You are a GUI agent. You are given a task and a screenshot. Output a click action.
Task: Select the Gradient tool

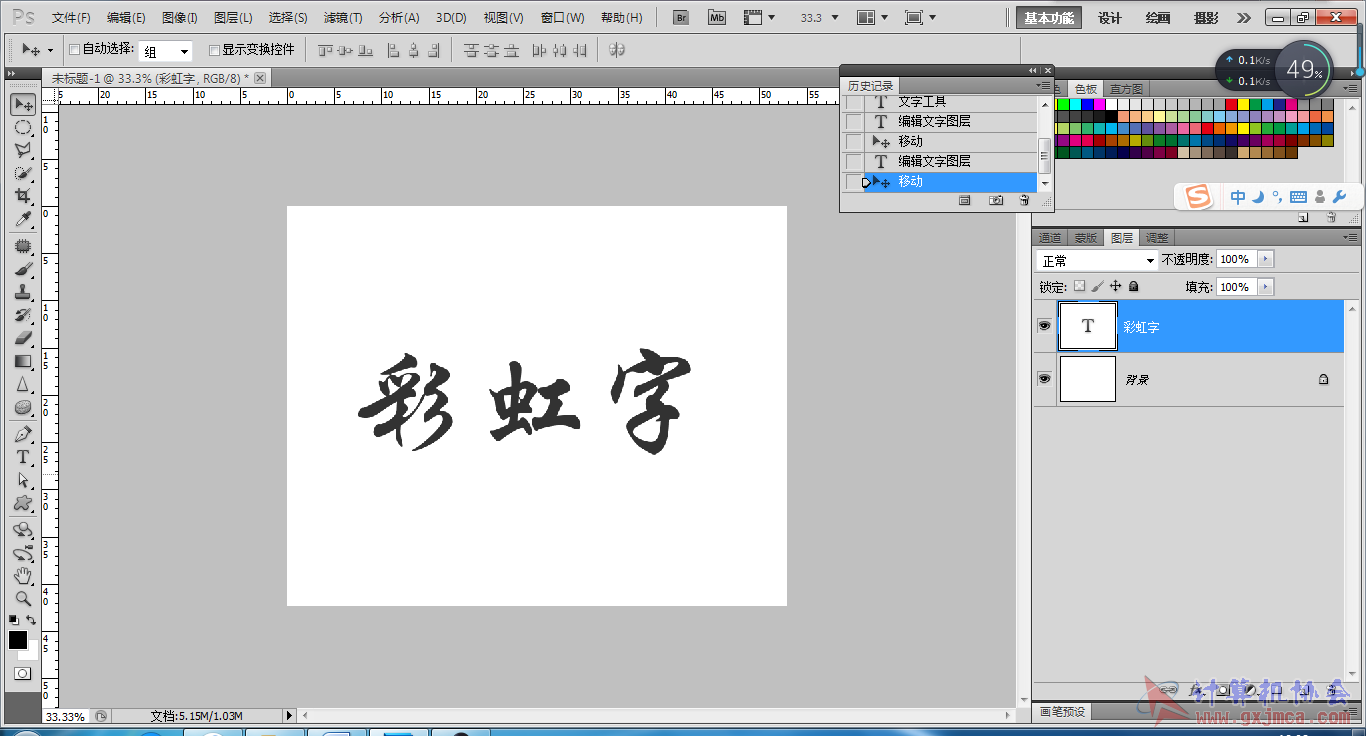tap(23, 361)
